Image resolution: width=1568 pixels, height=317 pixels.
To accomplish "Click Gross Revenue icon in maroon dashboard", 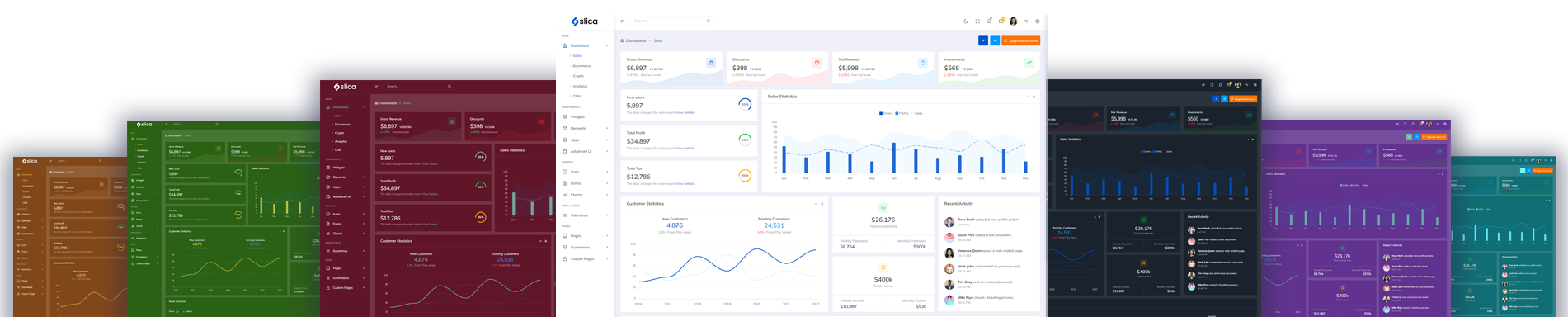I will [451, 121].
